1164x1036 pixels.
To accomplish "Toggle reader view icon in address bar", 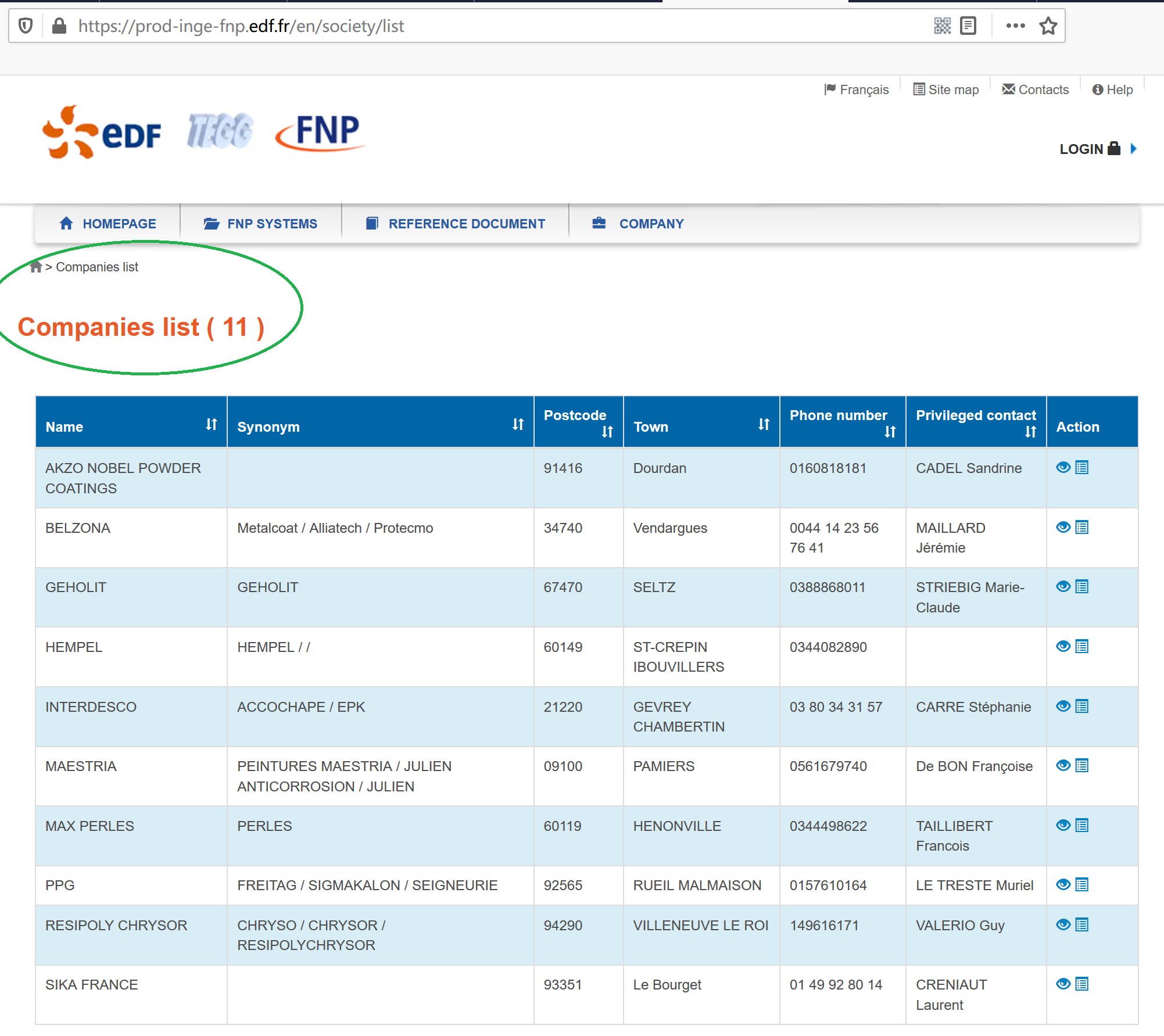I will [968, 26].
